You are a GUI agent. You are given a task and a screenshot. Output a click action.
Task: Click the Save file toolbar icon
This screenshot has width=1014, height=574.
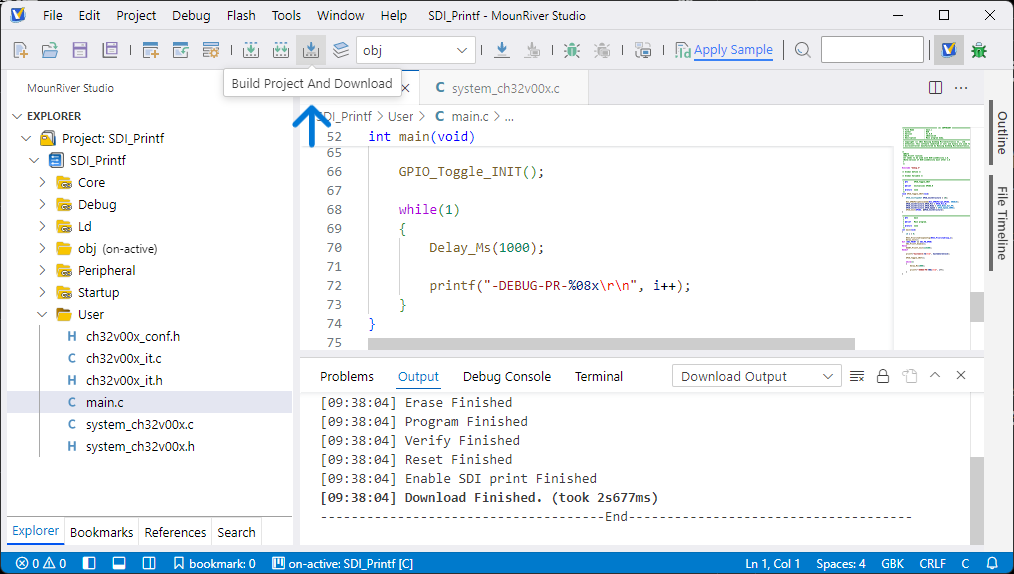79,49
